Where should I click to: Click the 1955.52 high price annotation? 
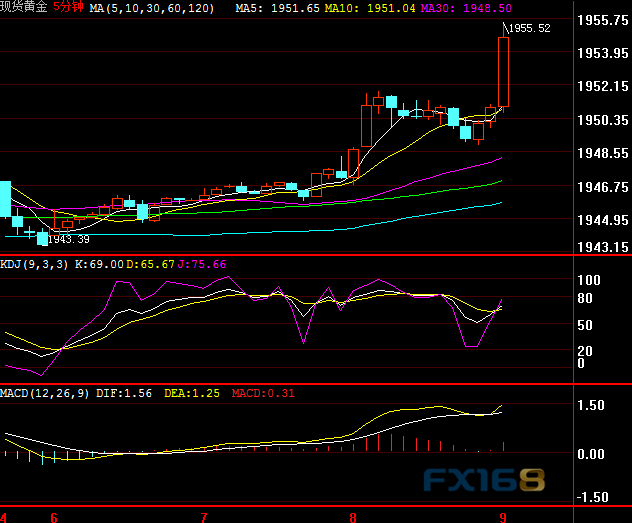tap(530, 28)
